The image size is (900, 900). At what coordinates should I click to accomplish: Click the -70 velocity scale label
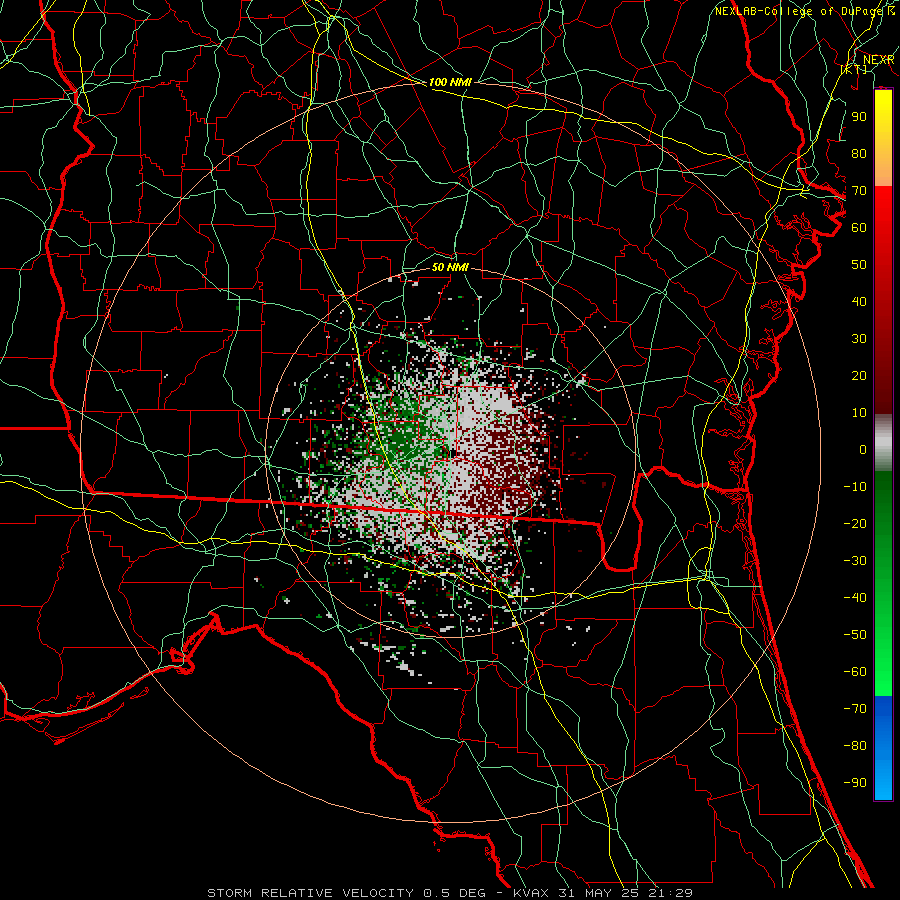[855, 709]
